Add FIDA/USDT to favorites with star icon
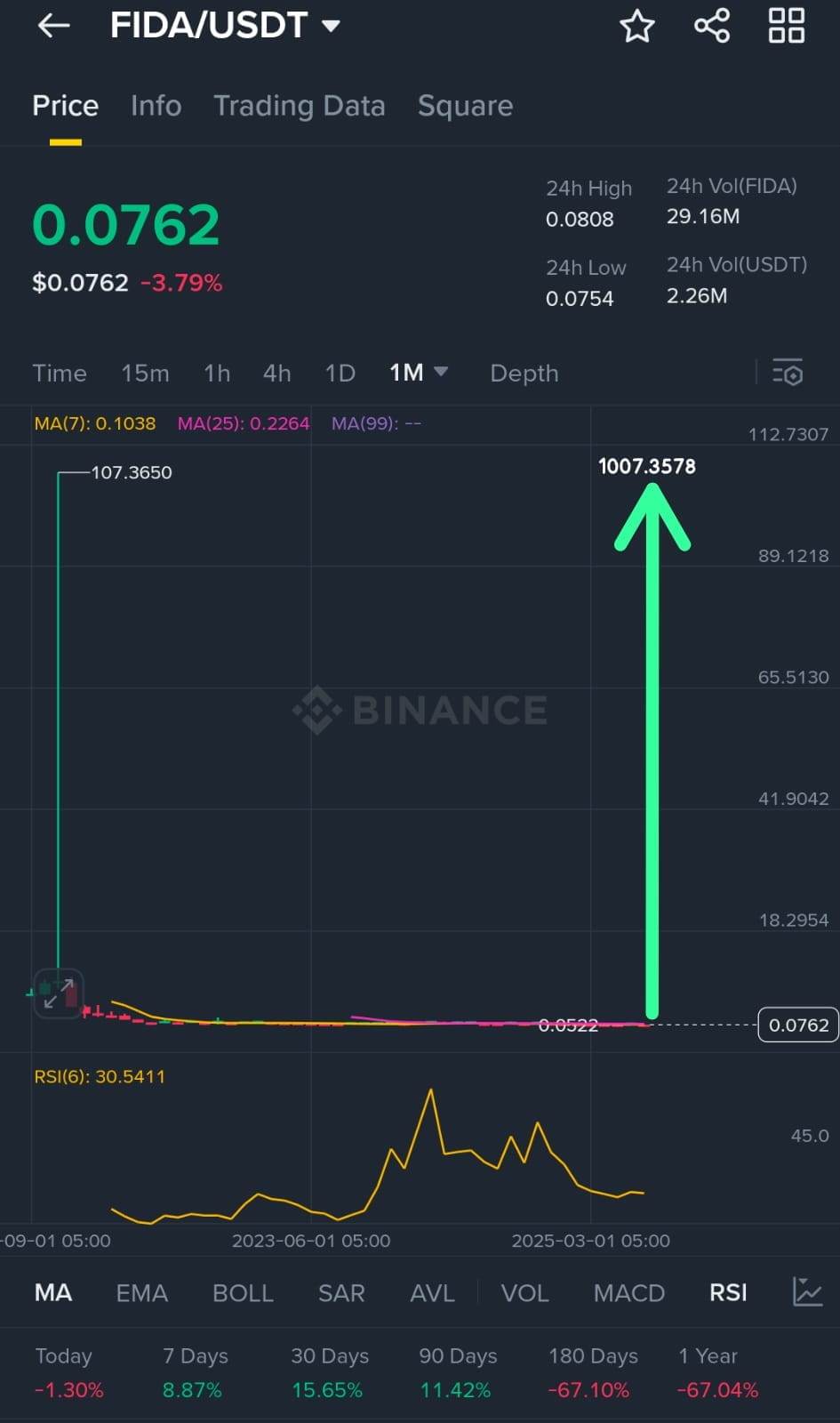This screenshot has width=840, height=1423. pyautogui.click(x=636, y=26)
